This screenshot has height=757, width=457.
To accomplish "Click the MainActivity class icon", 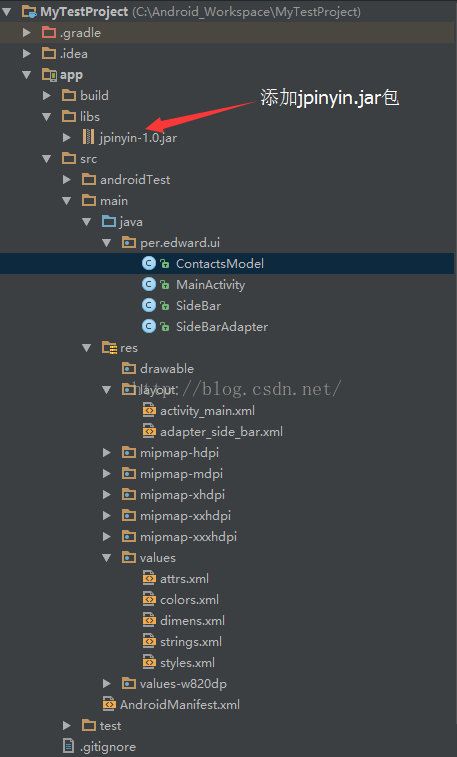I will tap(149, 284).
